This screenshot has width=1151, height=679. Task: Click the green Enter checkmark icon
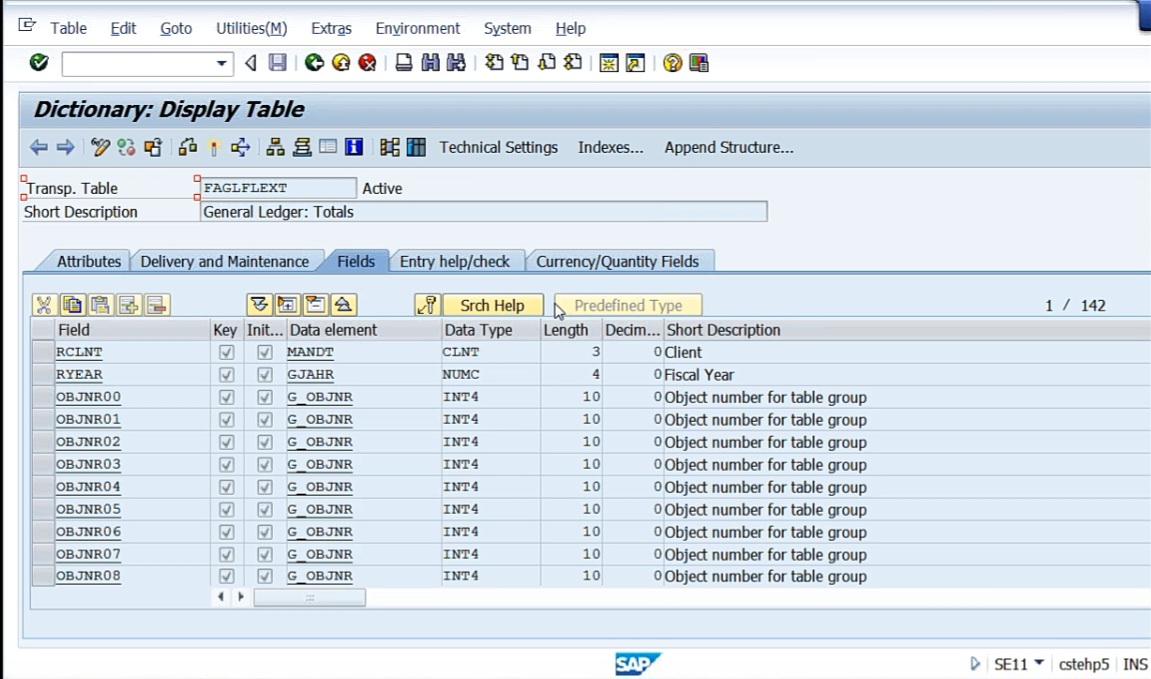[x=39, y=63]
